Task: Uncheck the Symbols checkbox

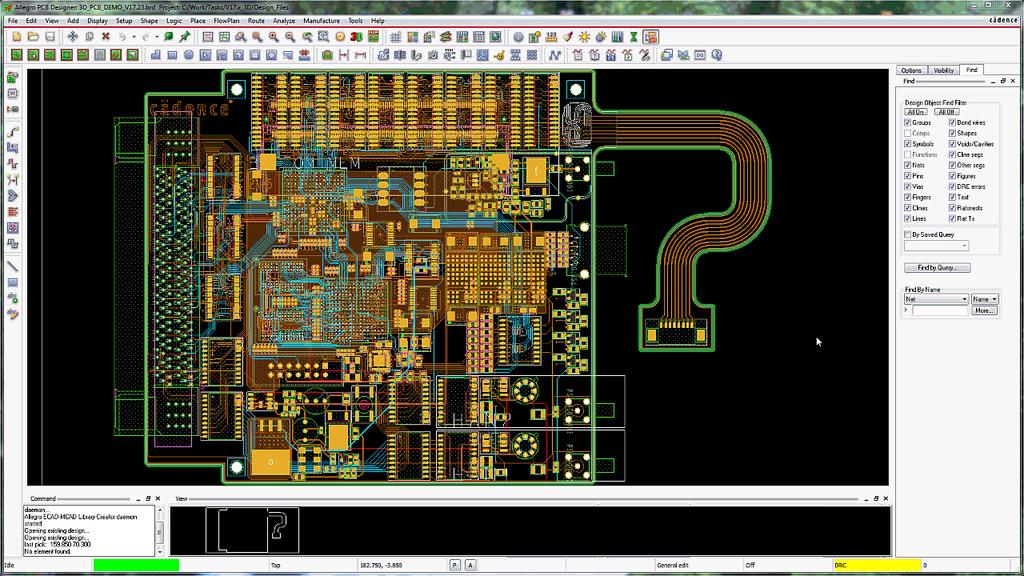Action: [x=908, y=144]
